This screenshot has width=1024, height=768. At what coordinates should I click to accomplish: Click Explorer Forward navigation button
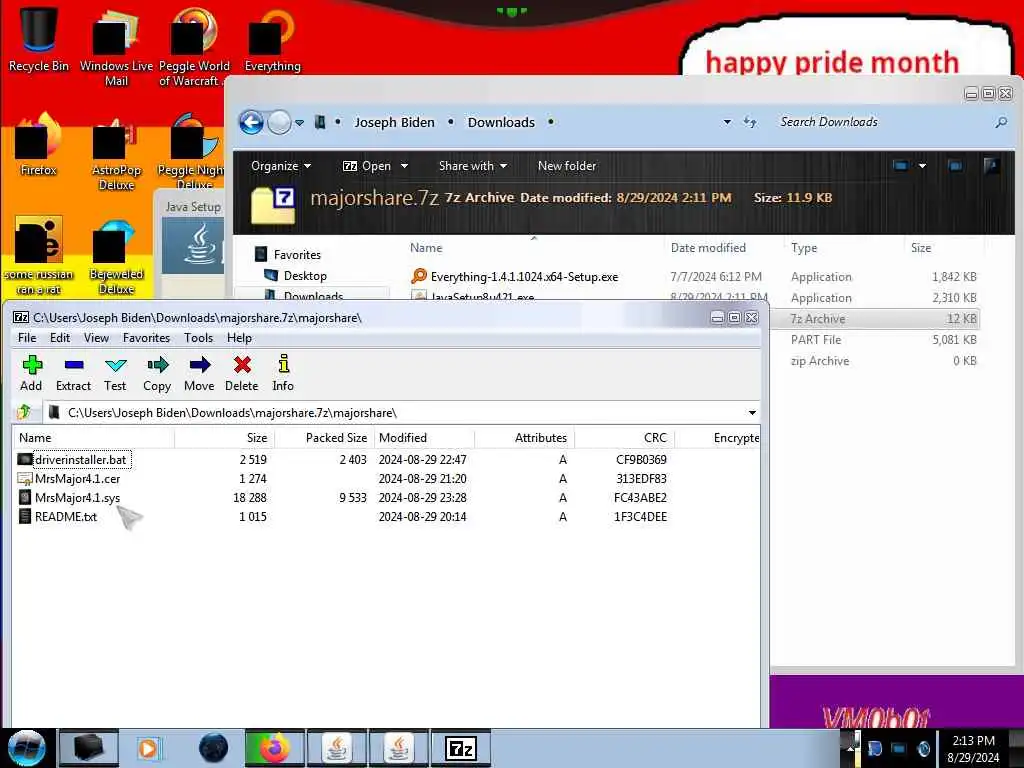tap(280, 122)
